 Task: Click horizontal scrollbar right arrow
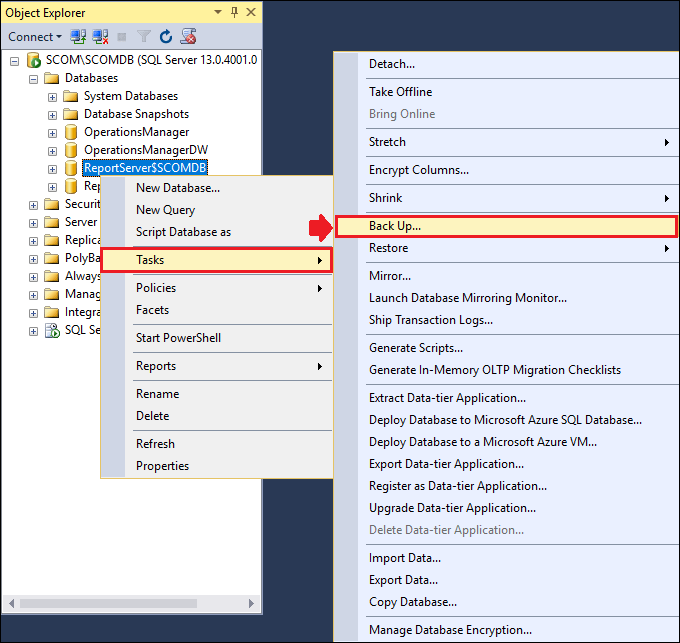pos(251,603)
